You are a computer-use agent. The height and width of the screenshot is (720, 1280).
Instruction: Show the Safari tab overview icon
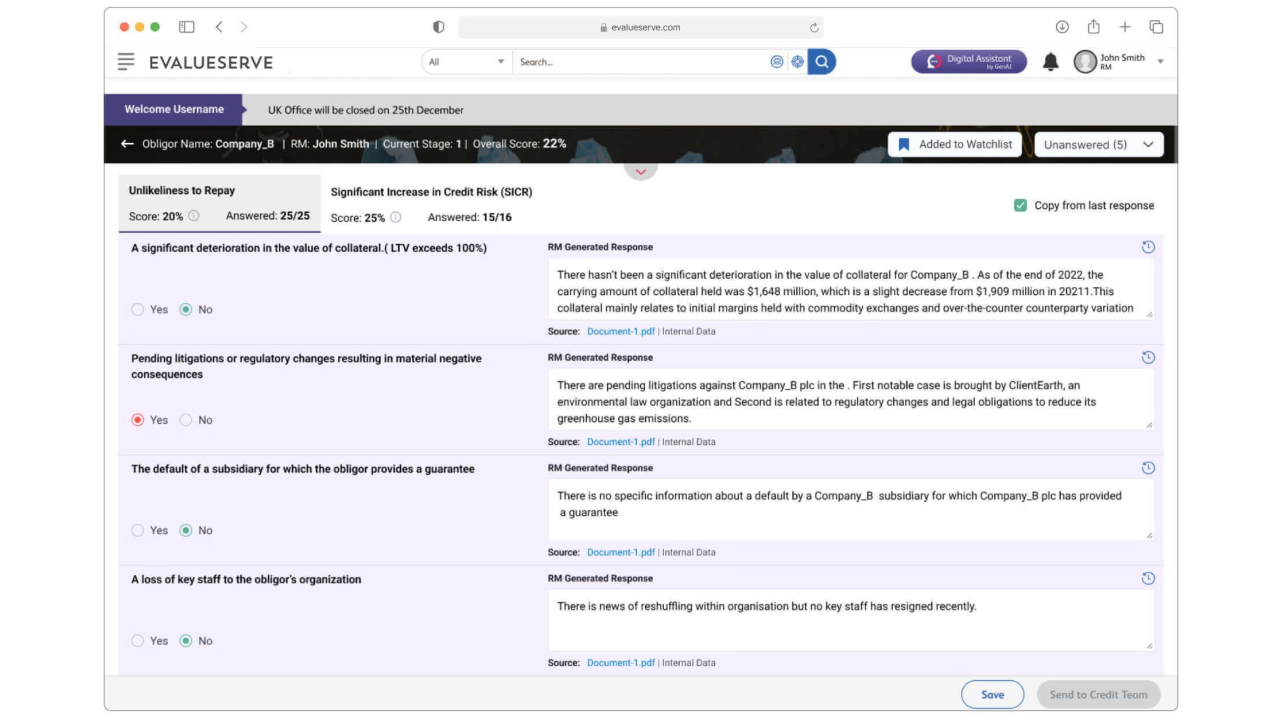point(1156,27)
